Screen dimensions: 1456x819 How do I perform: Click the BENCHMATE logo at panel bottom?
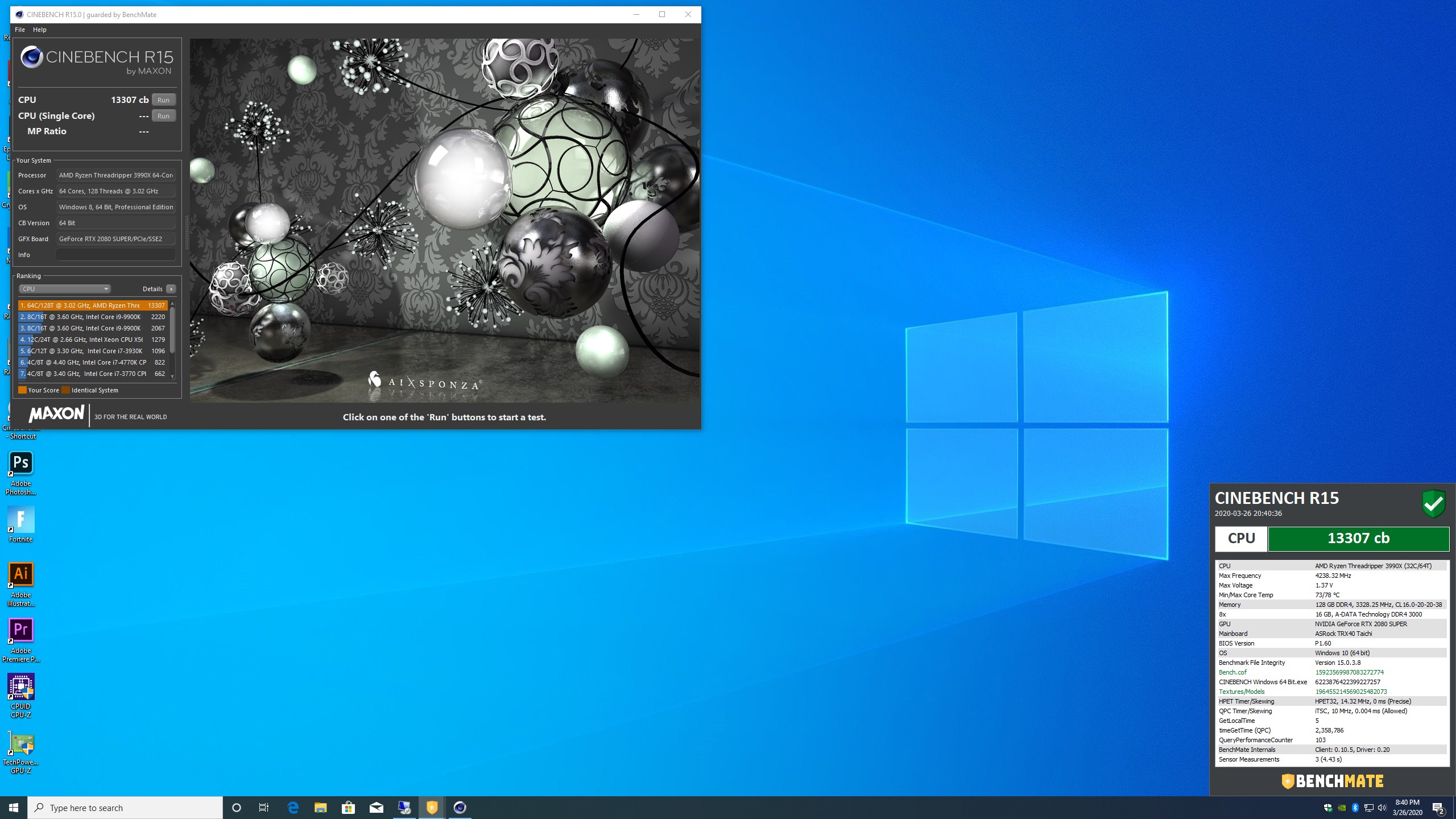pyautogui.click(x=1332, y=781)
